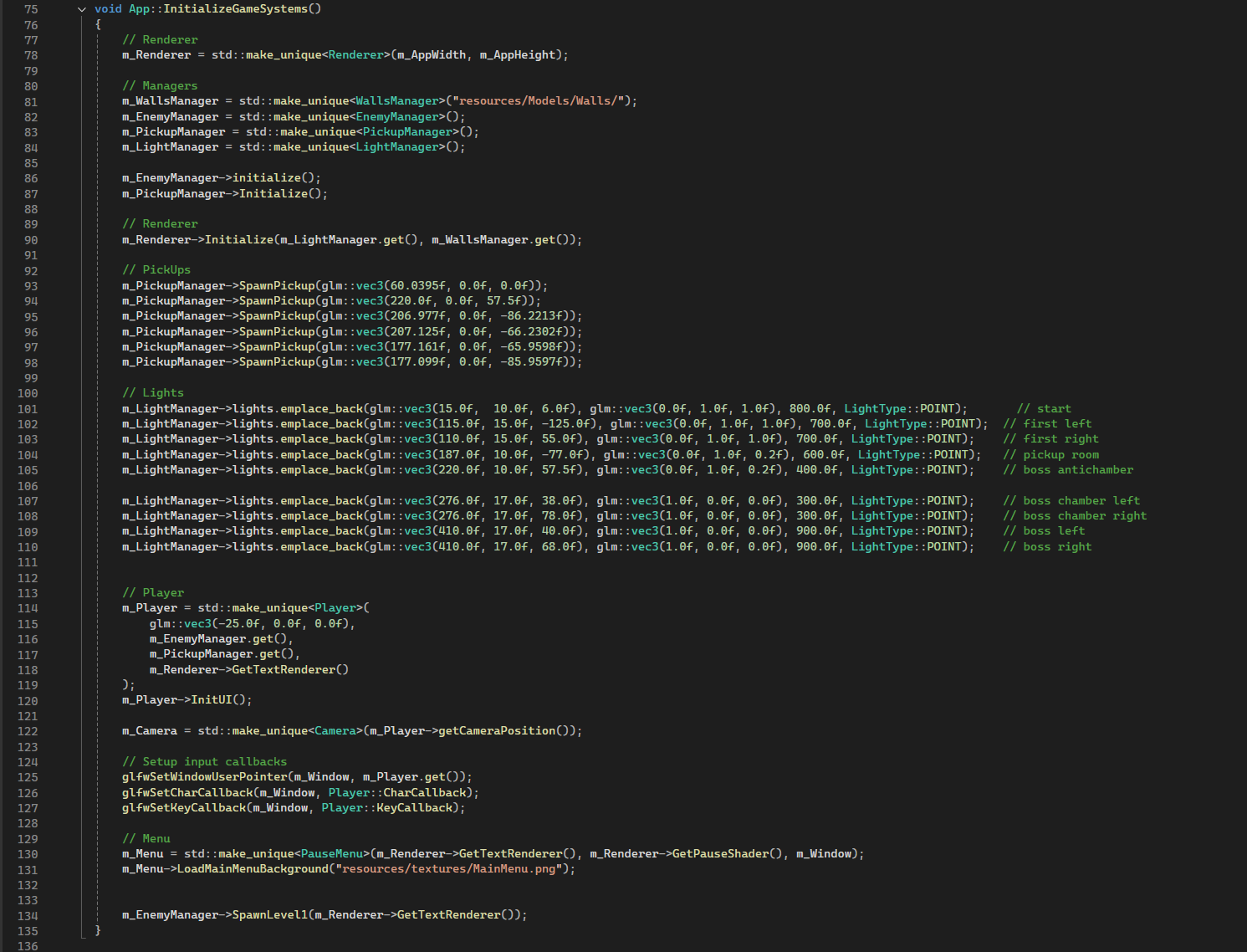Click line number 101 in the gutter
Image resolution: width=1247 pixels, height=952 pixels.
coord(28,409)
